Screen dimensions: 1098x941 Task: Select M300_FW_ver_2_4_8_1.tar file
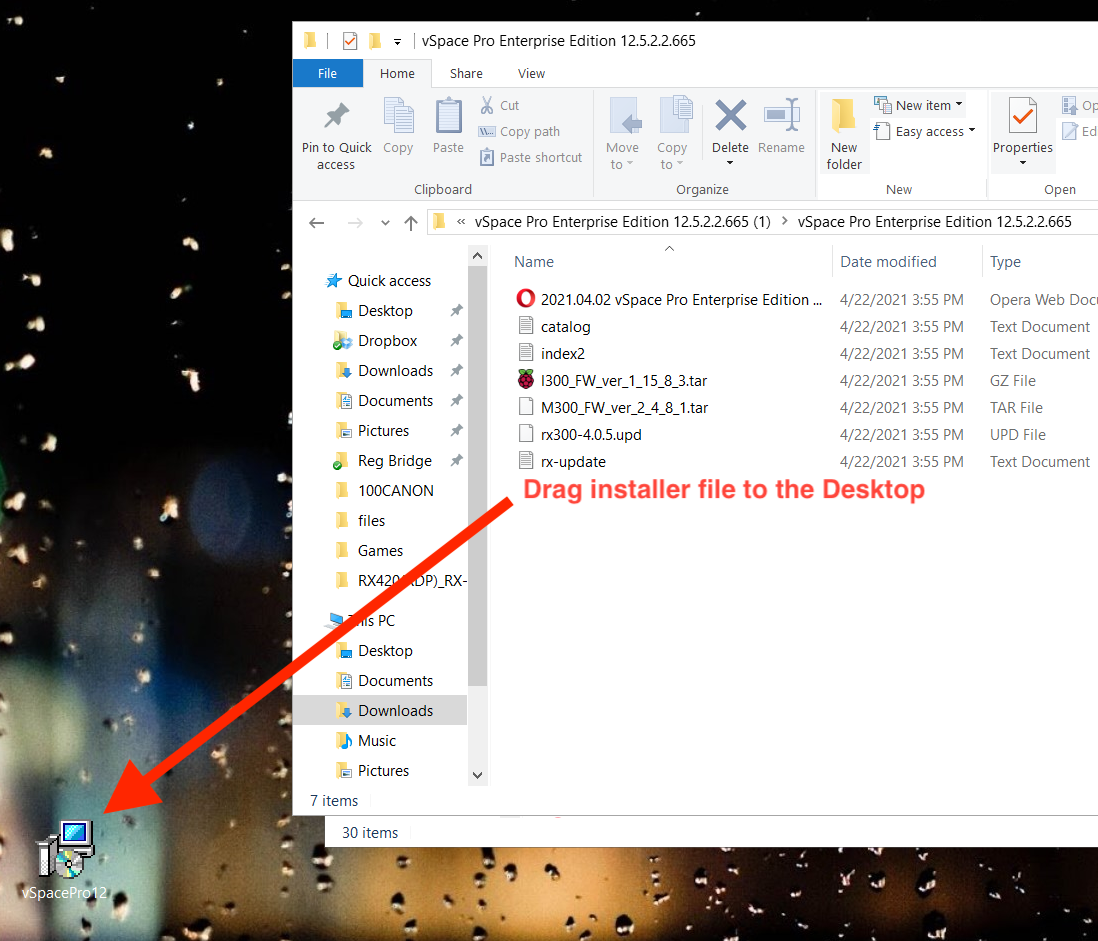point(613,407)
